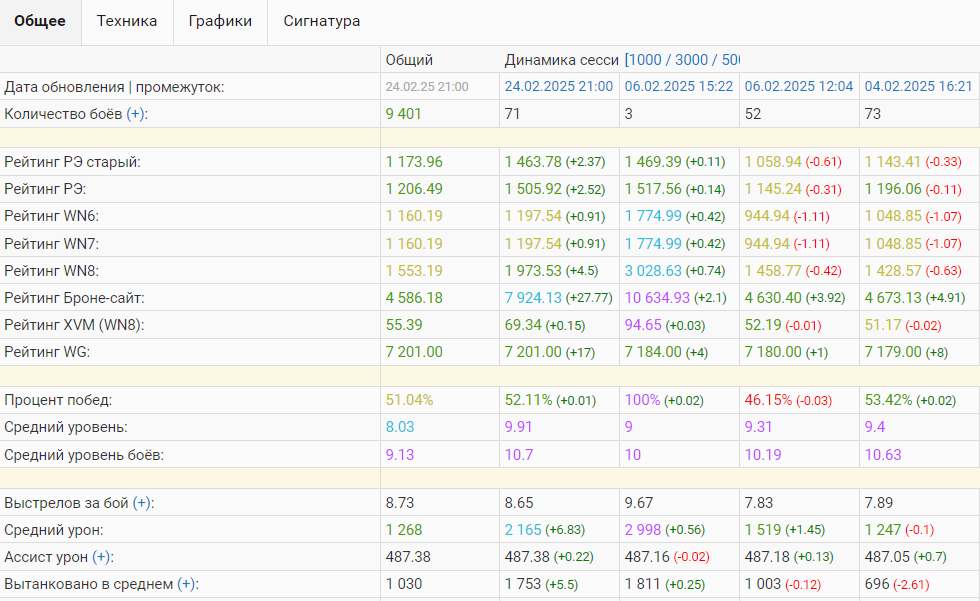Switch to the Техника tab
This screenshot has height=601, width=980.
click(x=126, y=21)
